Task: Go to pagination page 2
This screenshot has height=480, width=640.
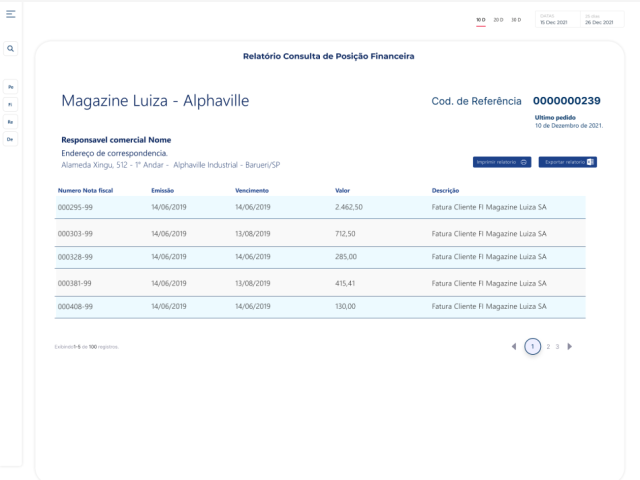Action: click(548, 347)
